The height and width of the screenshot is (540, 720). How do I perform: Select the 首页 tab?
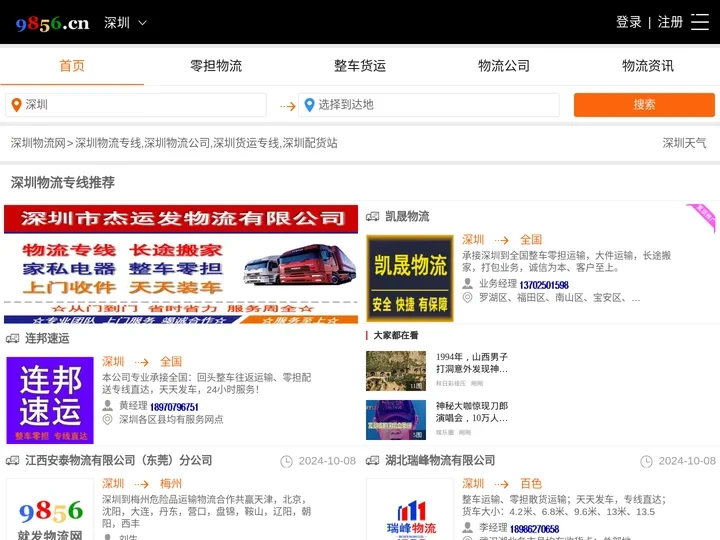(x=72, y=66)
